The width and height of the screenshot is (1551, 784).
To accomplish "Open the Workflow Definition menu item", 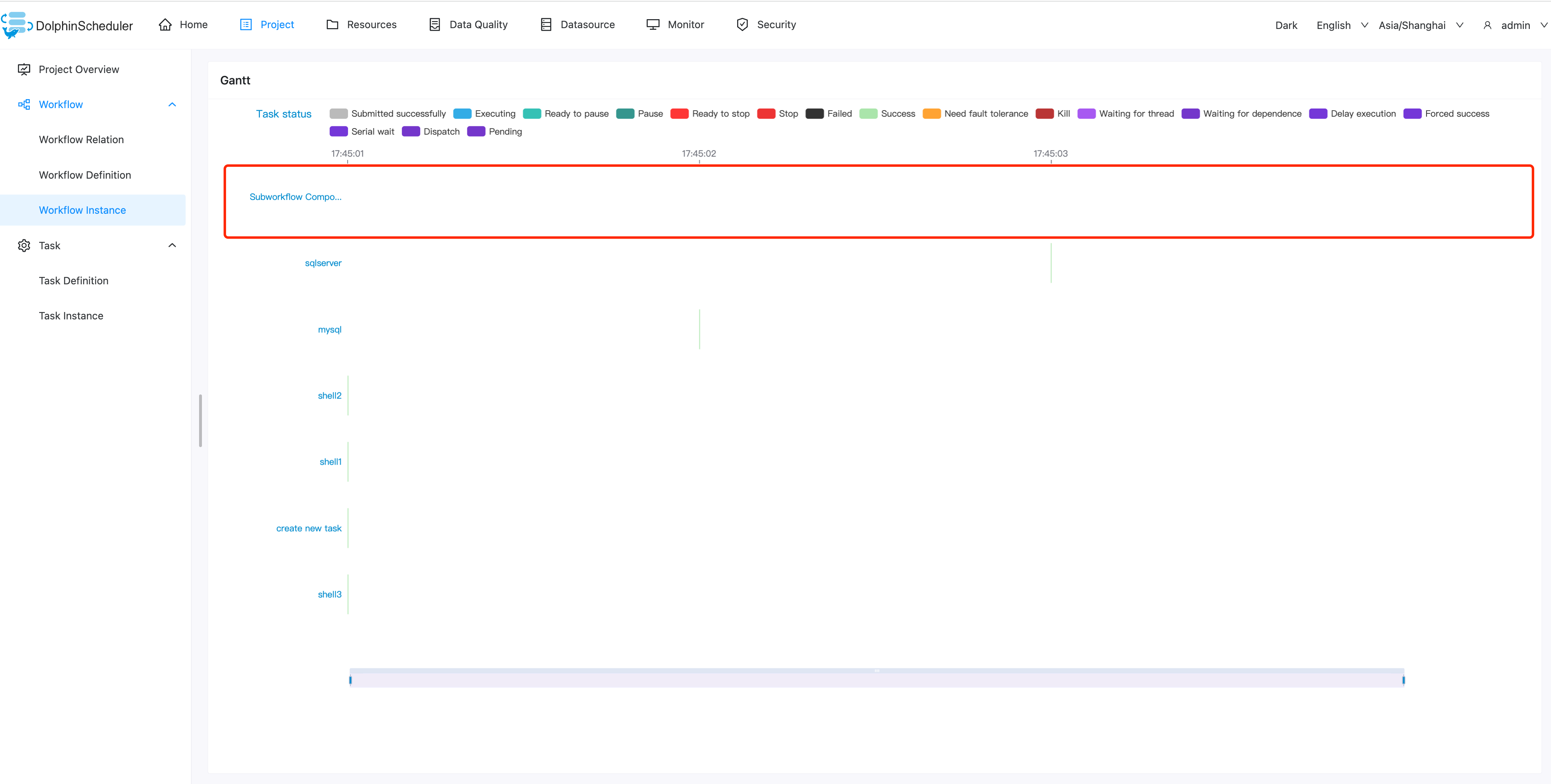I will 85,175.
